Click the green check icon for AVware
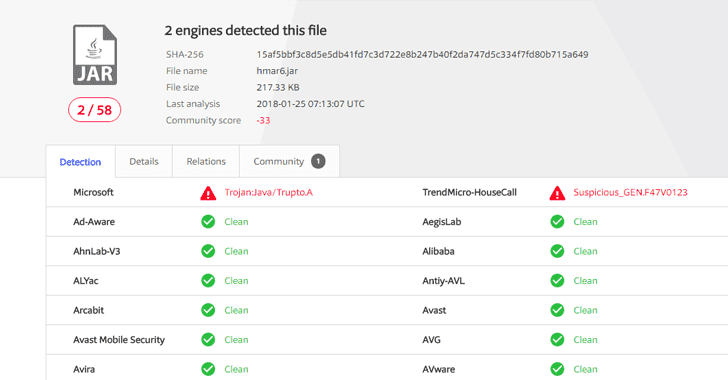 557,369
